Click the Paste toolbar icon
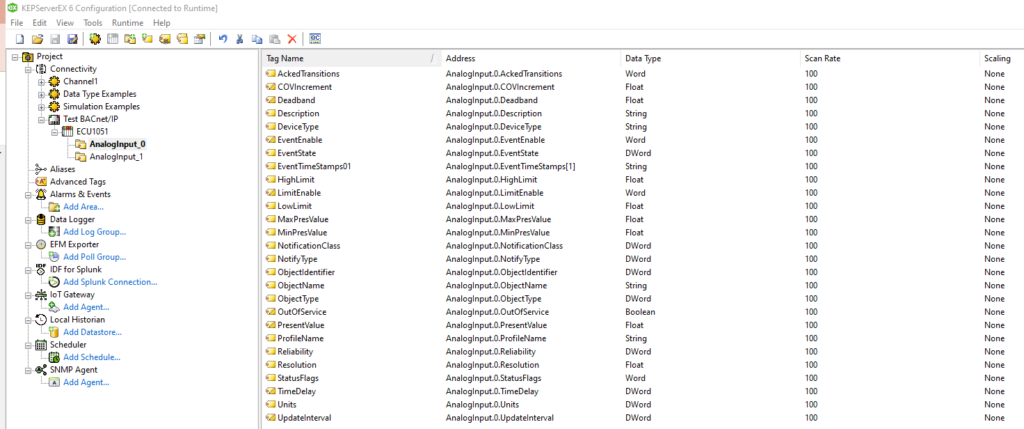 tap(274, 39)
